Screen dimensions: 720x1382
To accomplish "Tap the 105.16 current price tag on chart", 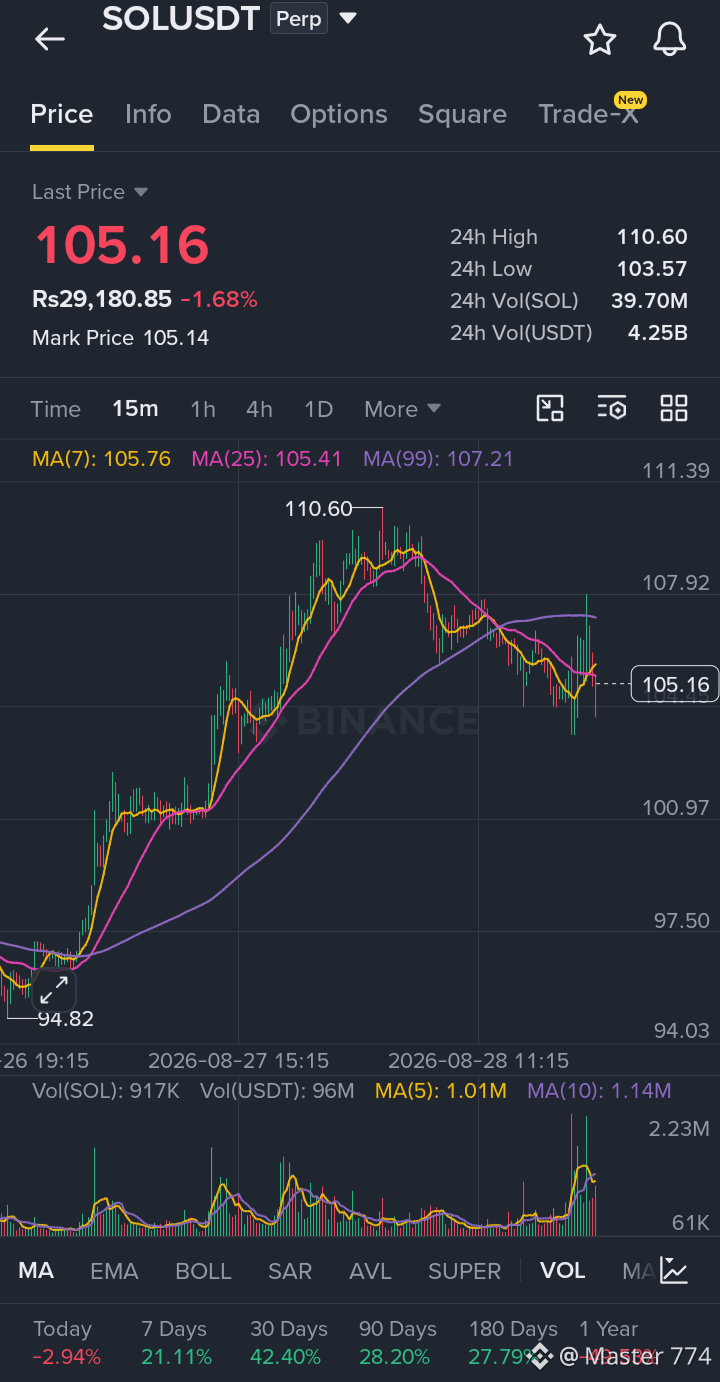I will (676, 685).
